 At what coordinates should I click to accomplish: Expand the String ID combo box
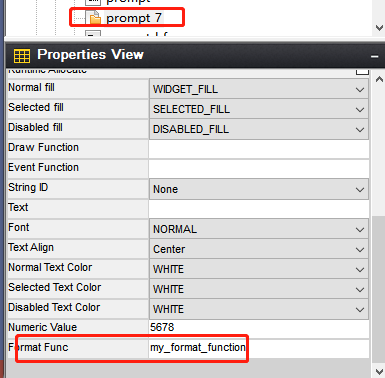pyautogui.click(x=259, y=189)
